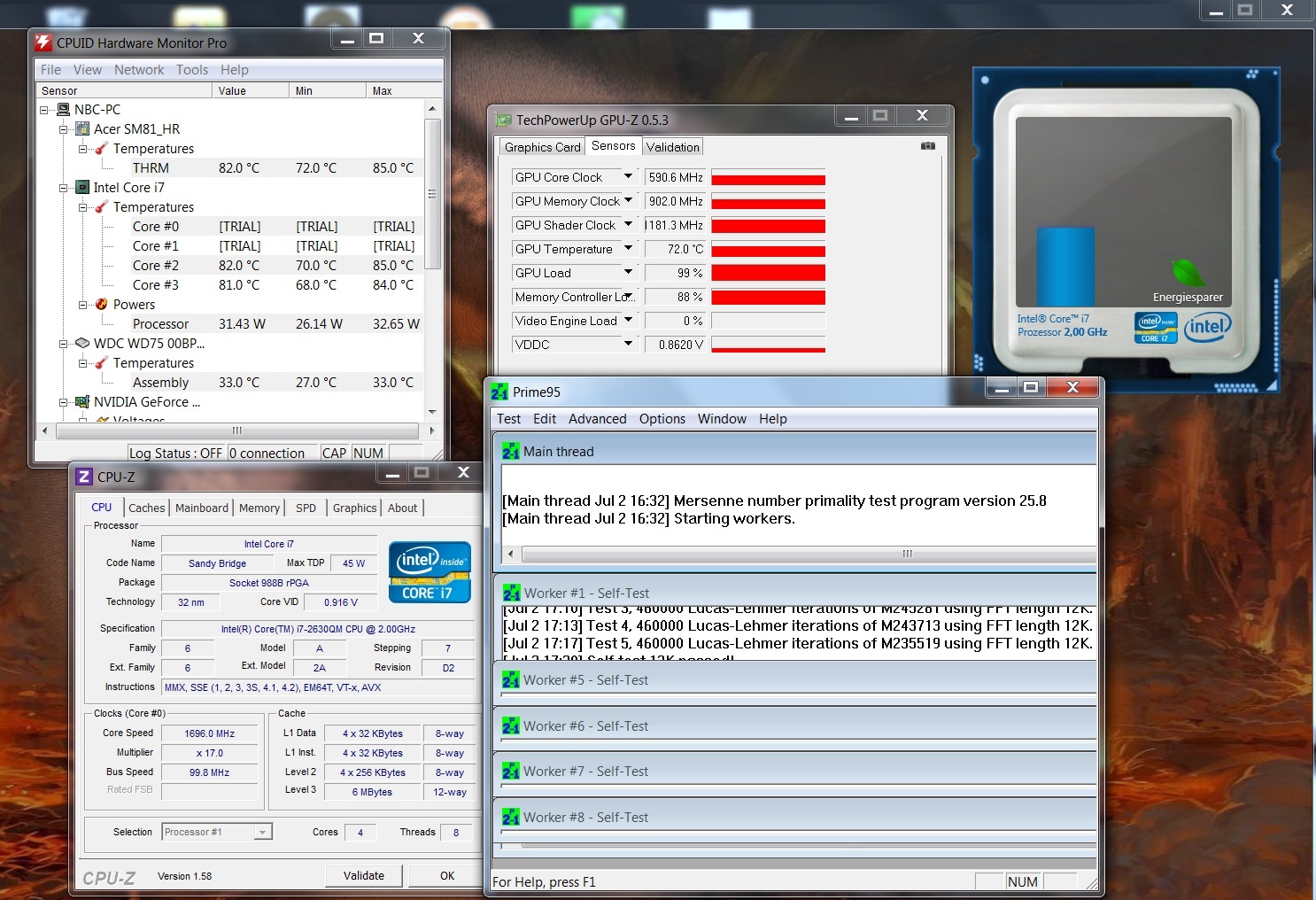Collapse the NVIDIA GeForce node
Screen dimensions: 1316x900
point(63,402)
